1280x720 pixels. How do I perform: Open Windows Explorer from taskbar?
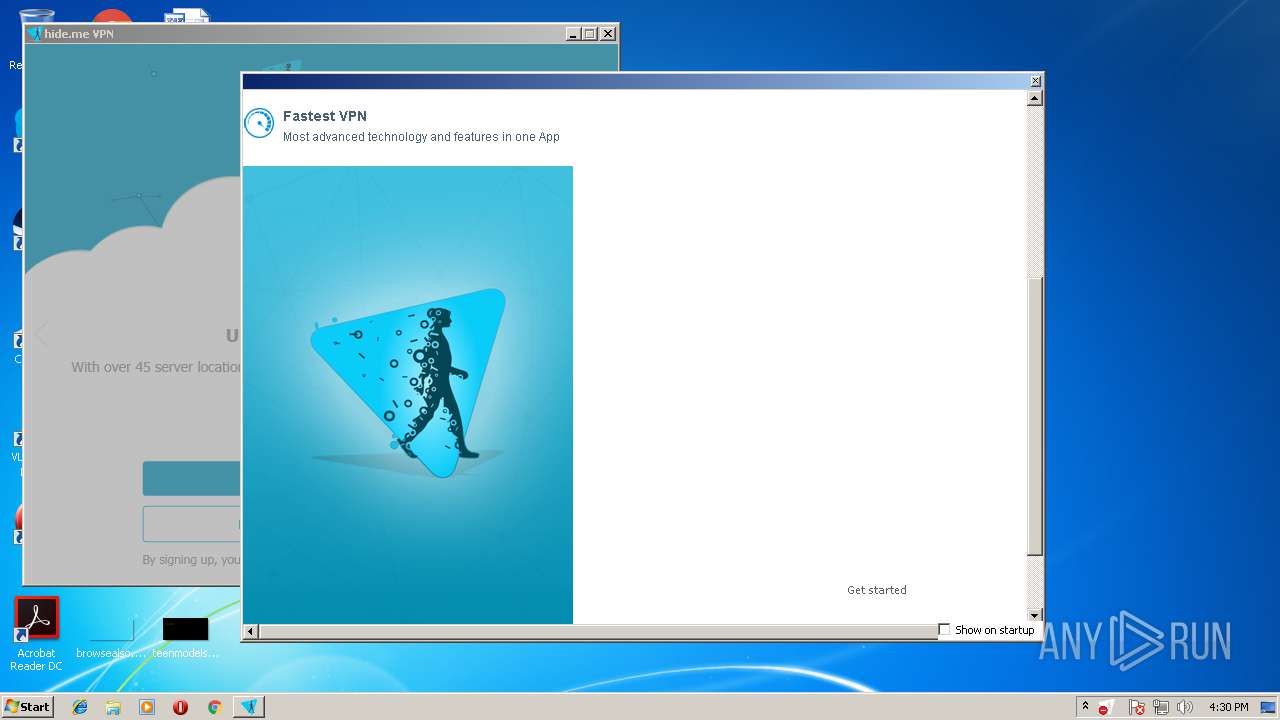point(113,707)
